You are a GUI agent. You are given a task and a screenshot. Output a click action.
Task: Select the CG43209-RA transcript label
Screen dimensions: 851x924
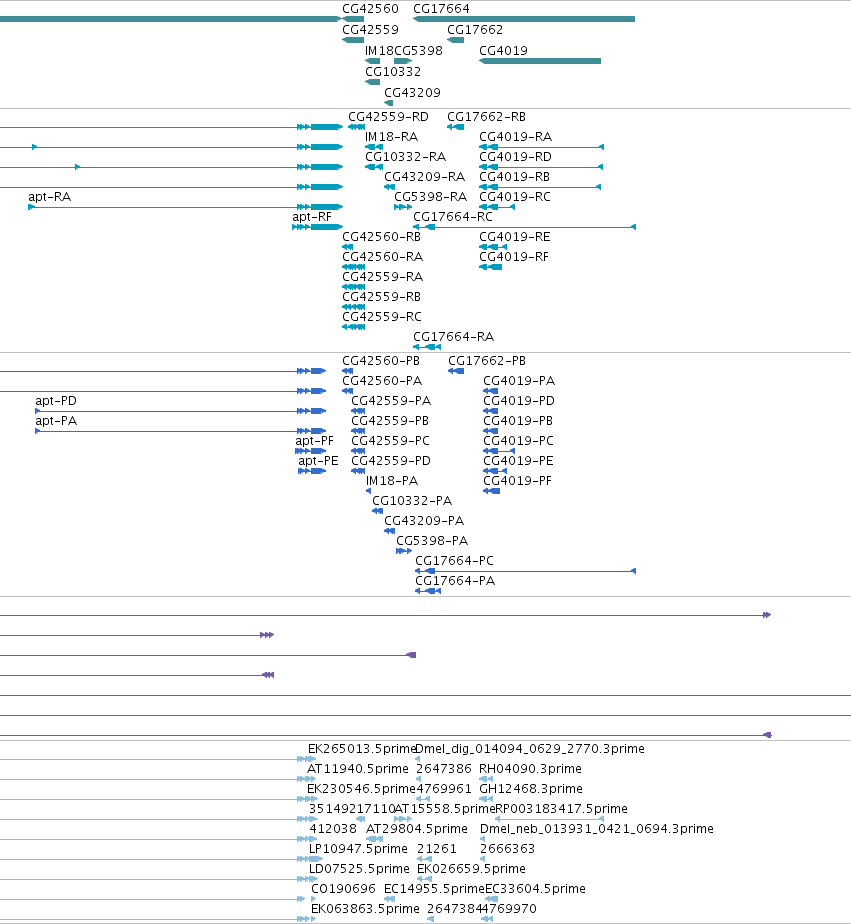click(x=424, y=177)
